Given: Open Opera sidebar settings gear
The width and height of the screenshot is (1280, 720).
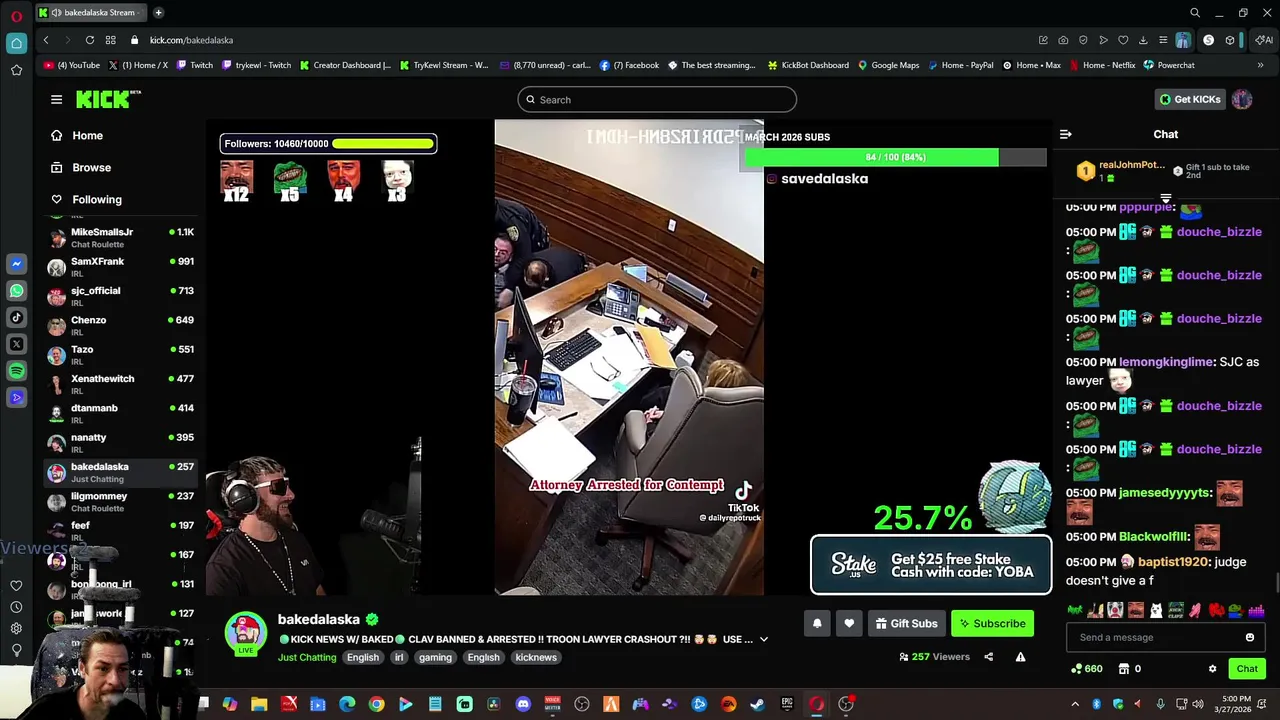Looking at the screenshot, I should (x=16, y=628).
